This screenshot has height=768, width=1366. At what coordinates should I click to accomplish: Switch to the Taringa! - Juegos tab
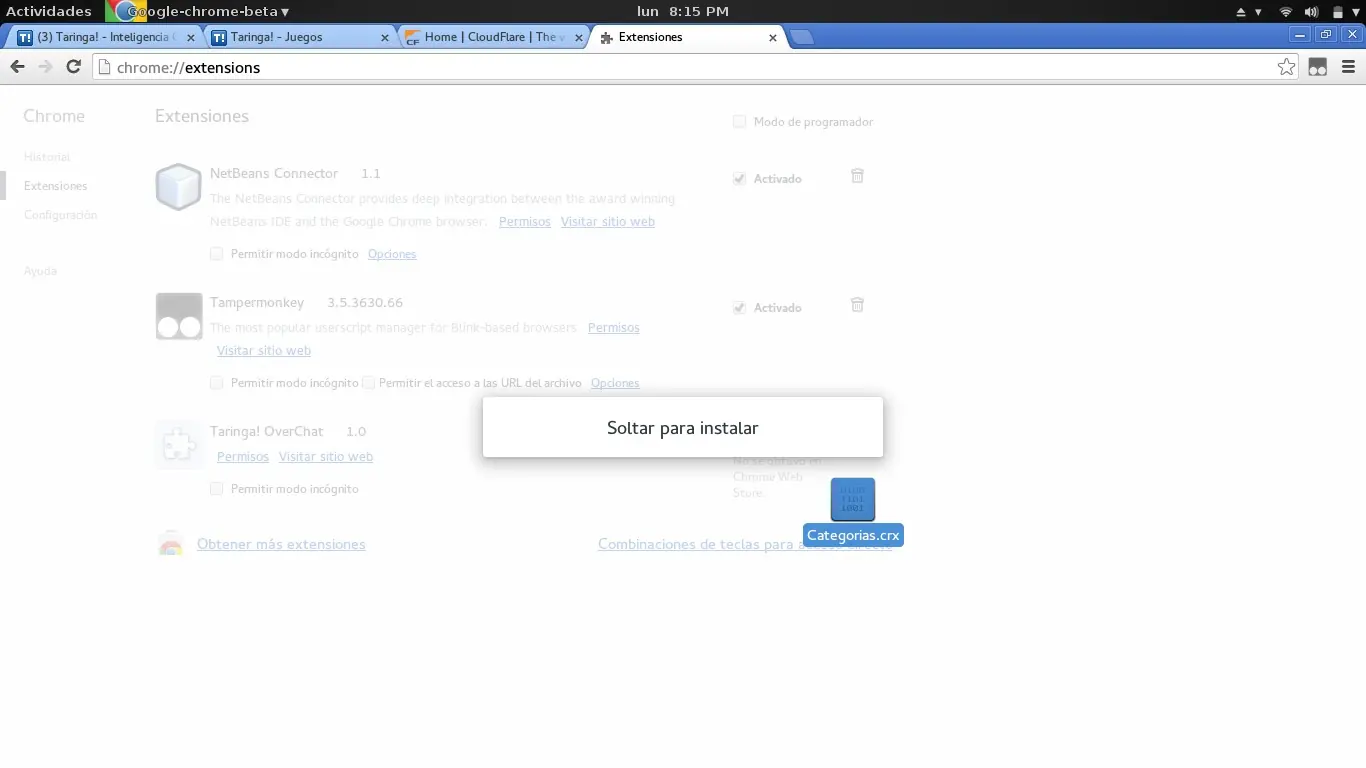click(x=300, y=37)
